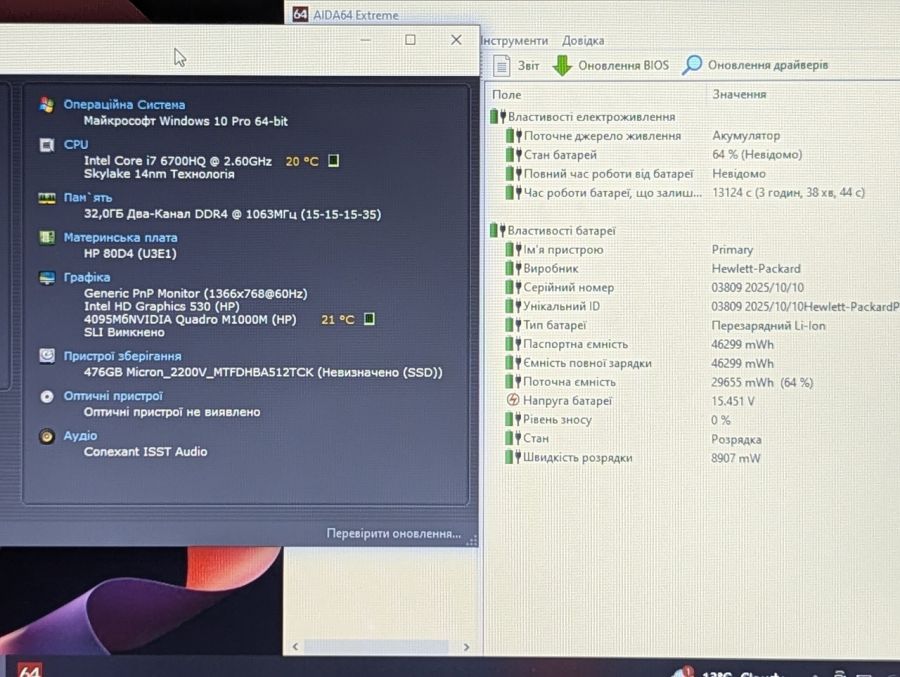Click the Материнська плата heading link
The image size is (900, 677).
pos(120,237)
